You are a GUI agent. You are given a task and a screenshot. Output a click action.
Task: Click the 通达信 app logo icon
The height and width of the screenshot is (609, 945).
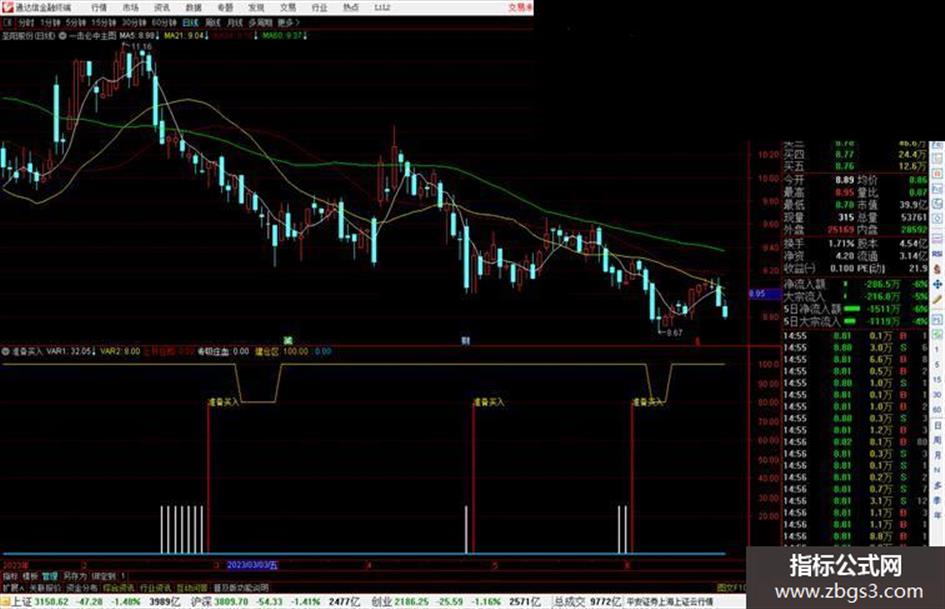click(7, 7)
